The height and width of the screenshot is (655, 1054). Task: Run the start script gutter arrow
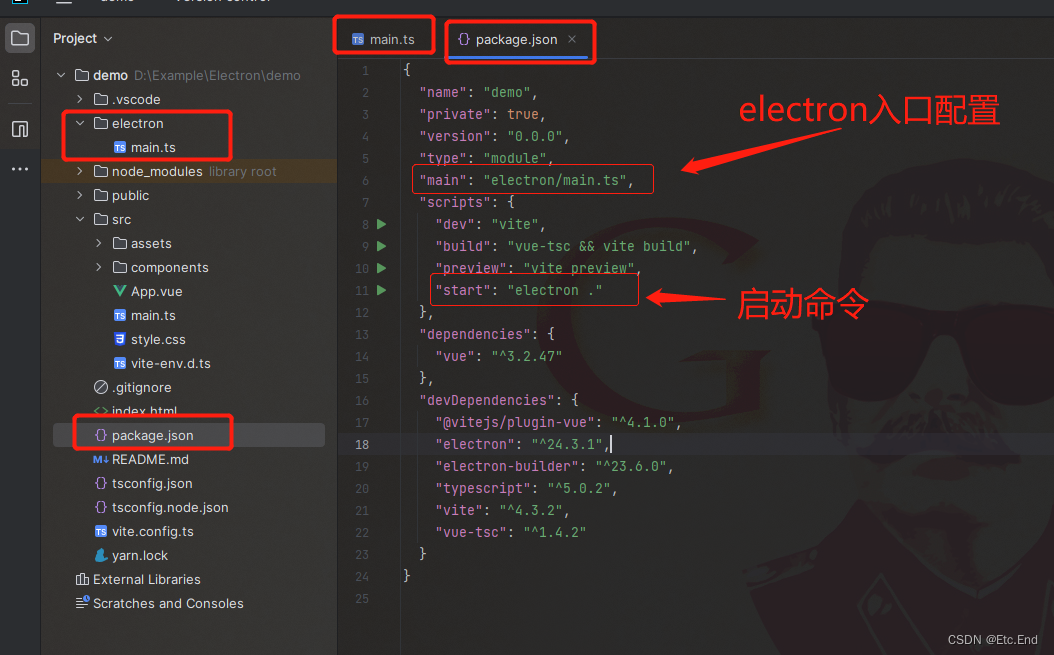[x=382, y=291]
